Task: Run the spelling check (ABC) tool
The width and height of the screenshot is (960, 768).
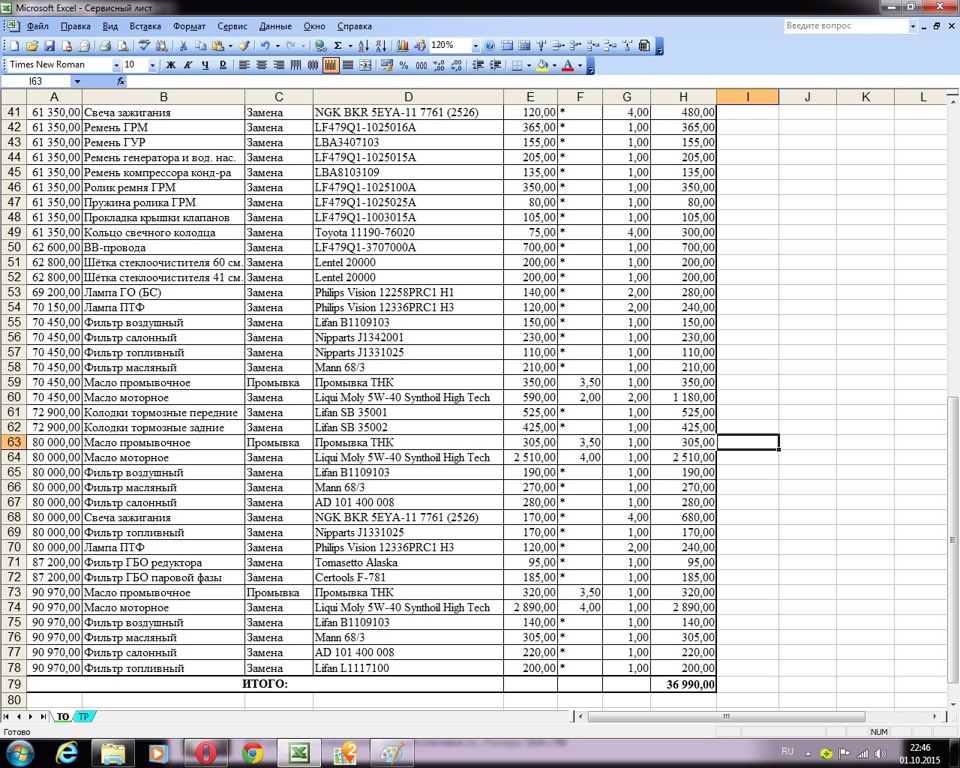Action: 144,46
